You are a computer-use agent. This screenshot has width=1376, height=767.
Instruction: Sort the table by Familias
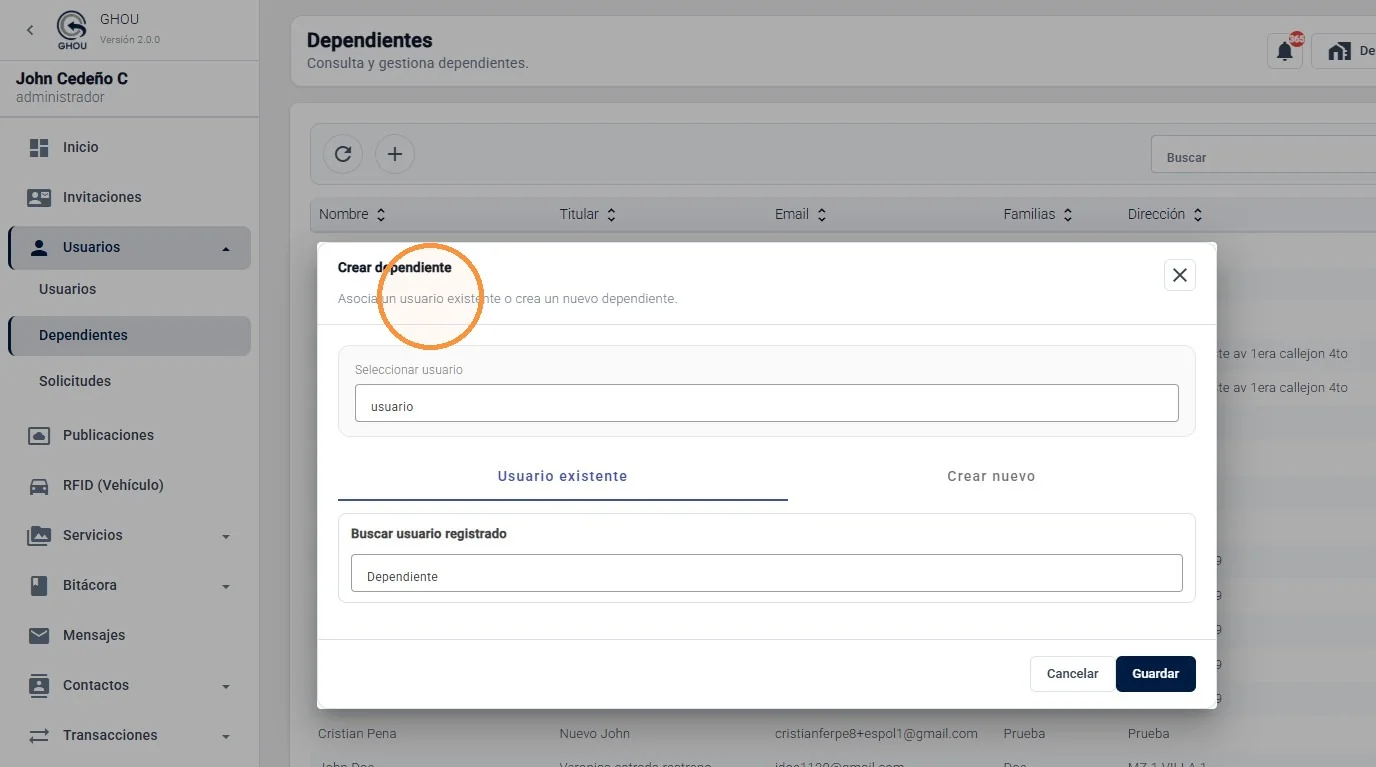1038,214
